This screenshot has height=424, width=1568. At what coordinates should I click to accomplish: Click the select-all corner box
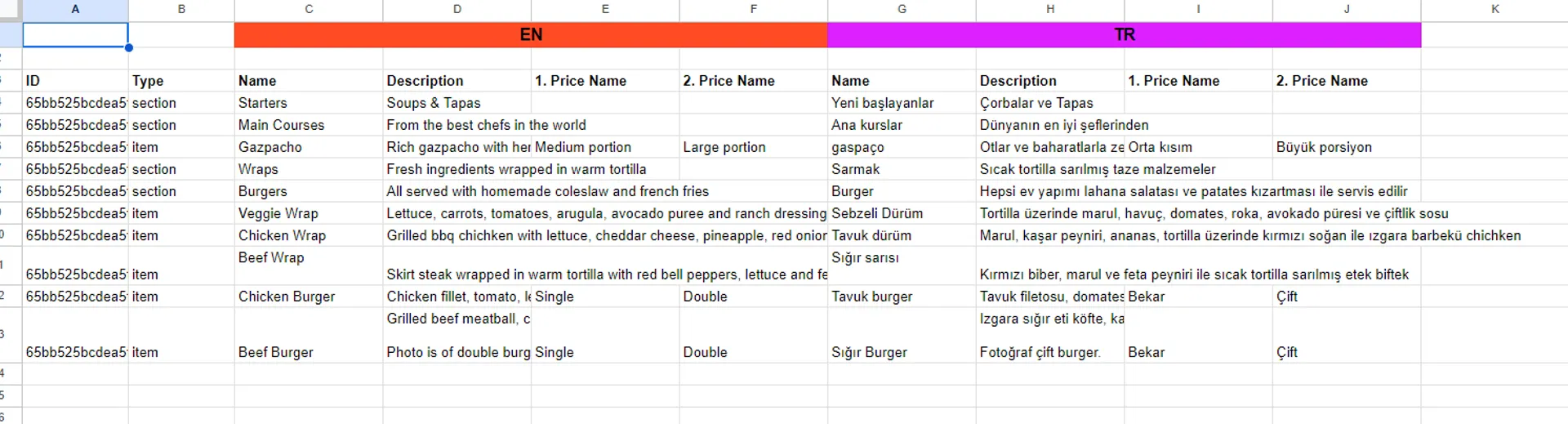tap(11, 9)
